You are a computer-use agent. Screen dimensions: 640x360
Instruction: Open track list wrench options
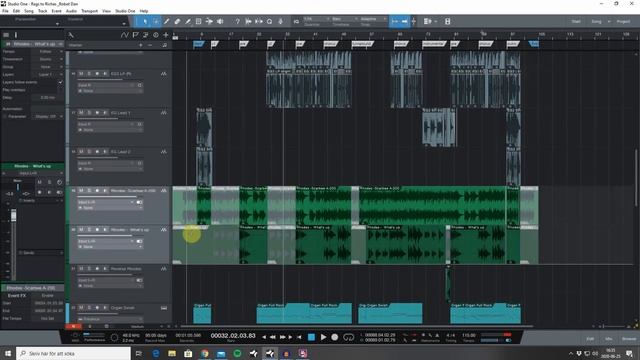[71, 35]
